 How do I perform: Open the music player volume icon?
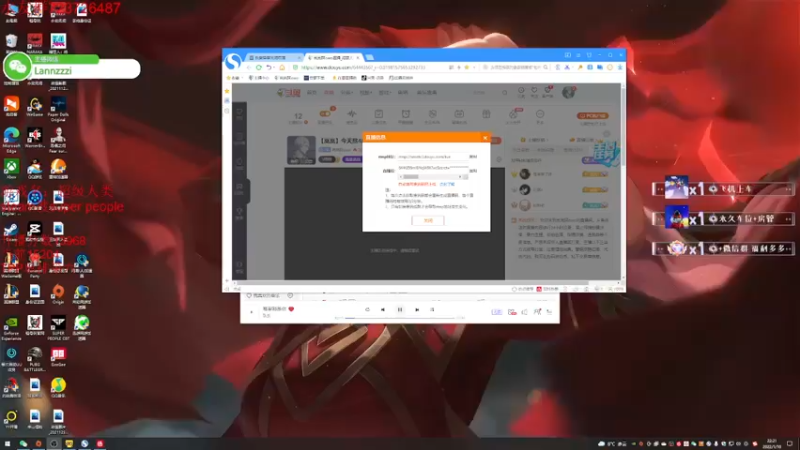tap(524, 312)
